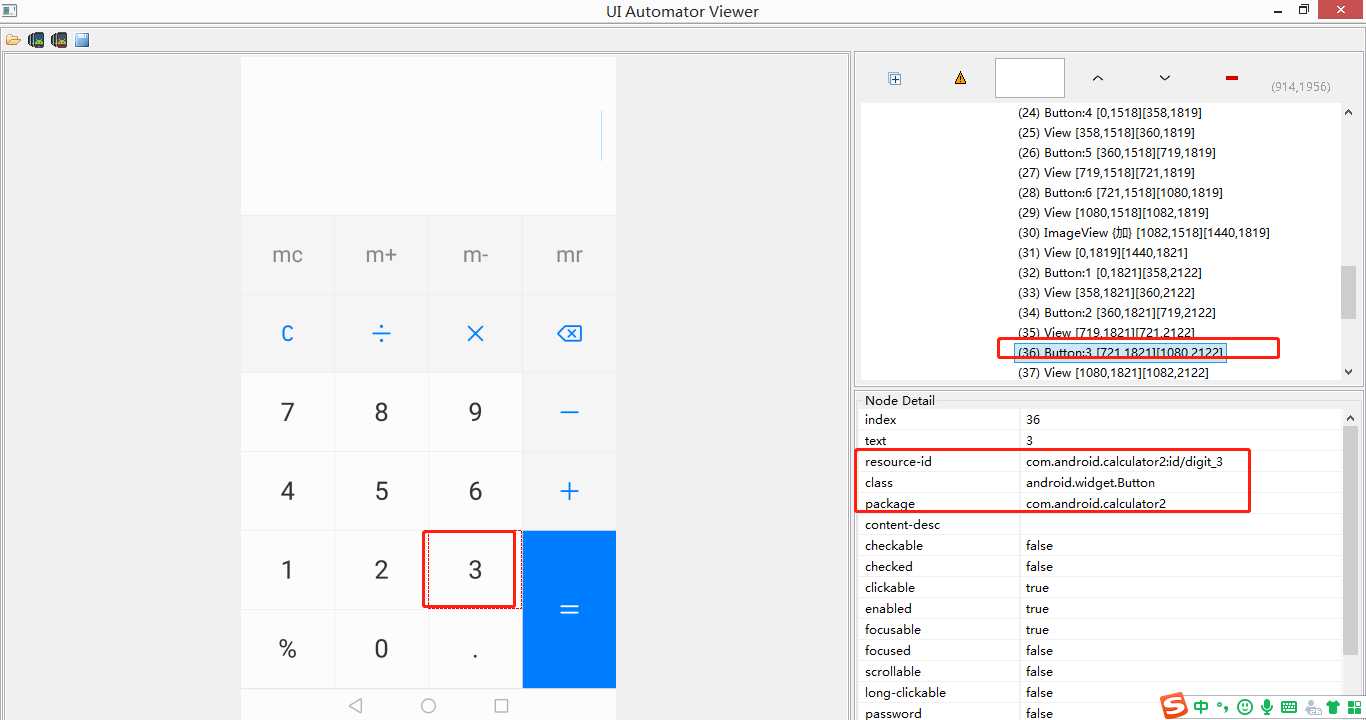Select tree node (34) Button:2
Screen dimensions: 1366x720
click(1116, 313)
